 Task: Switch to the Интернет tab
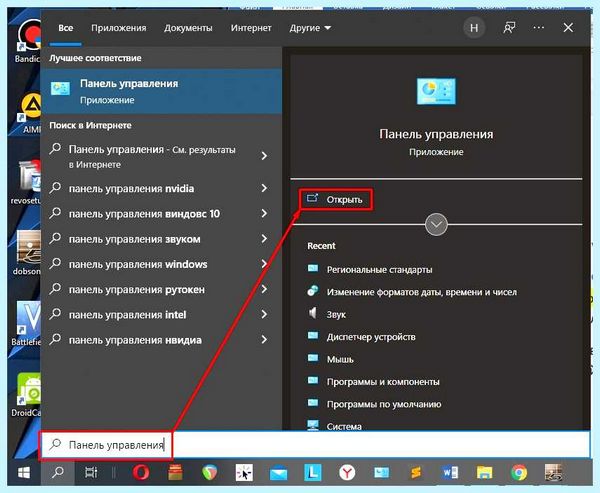pos(251,28)
